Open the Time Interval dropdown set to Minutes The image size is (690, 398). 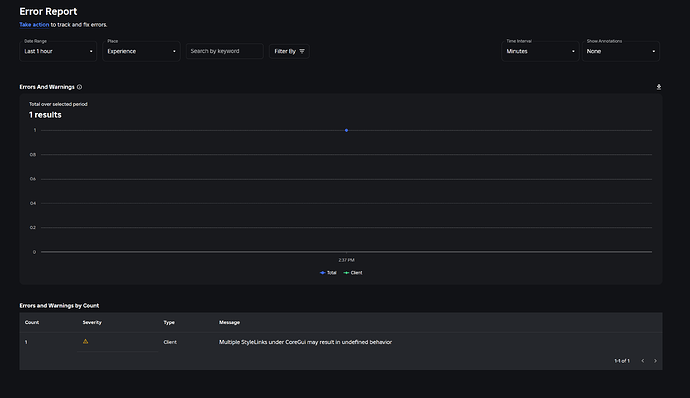point(540,51)
